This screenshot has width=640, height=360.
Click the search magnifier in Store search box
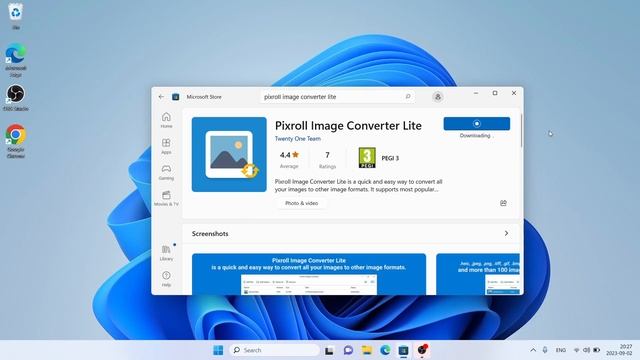(x=408, y=96)
